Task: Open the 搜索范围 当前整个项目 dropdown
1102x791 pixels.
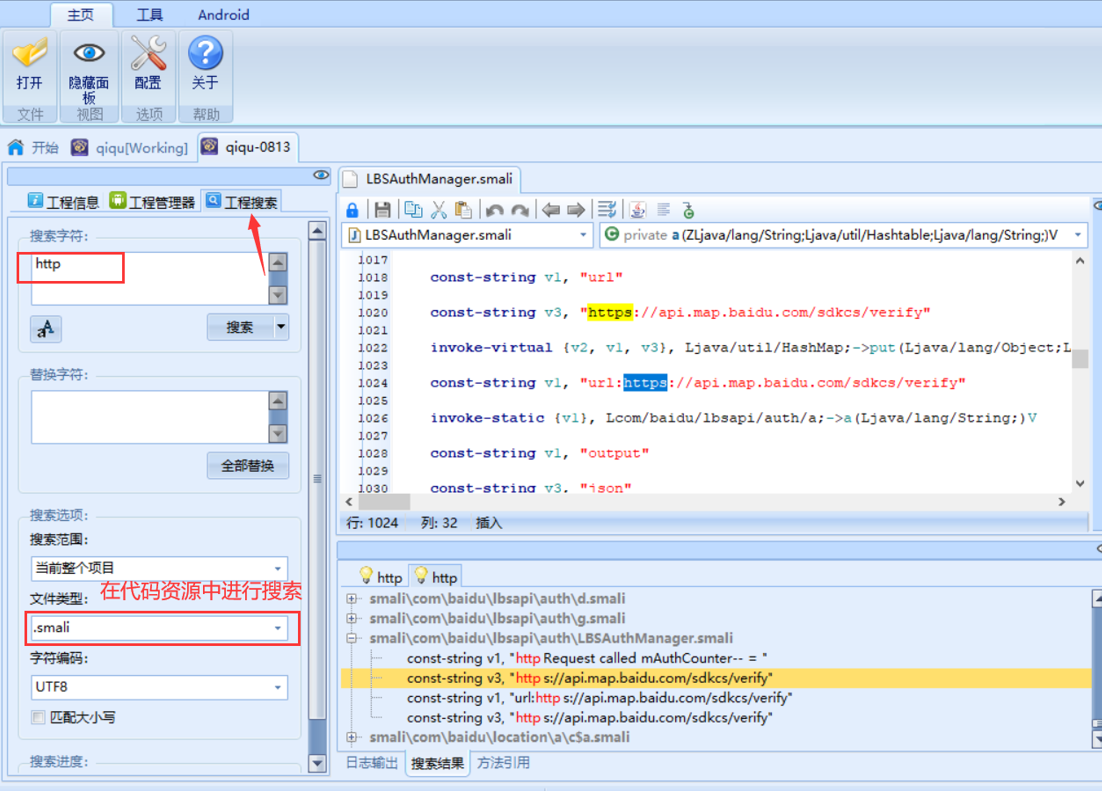Action: (x=160, y=567)
